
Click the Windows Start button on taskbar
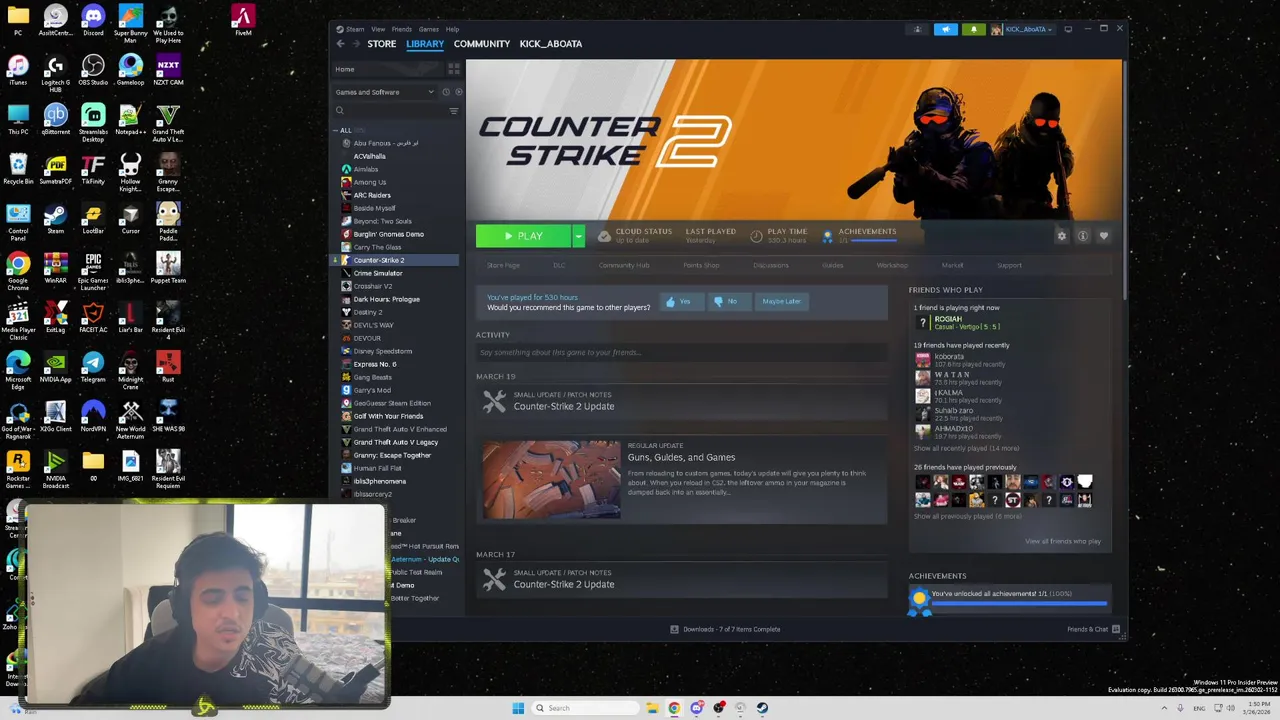coord(518,708)
